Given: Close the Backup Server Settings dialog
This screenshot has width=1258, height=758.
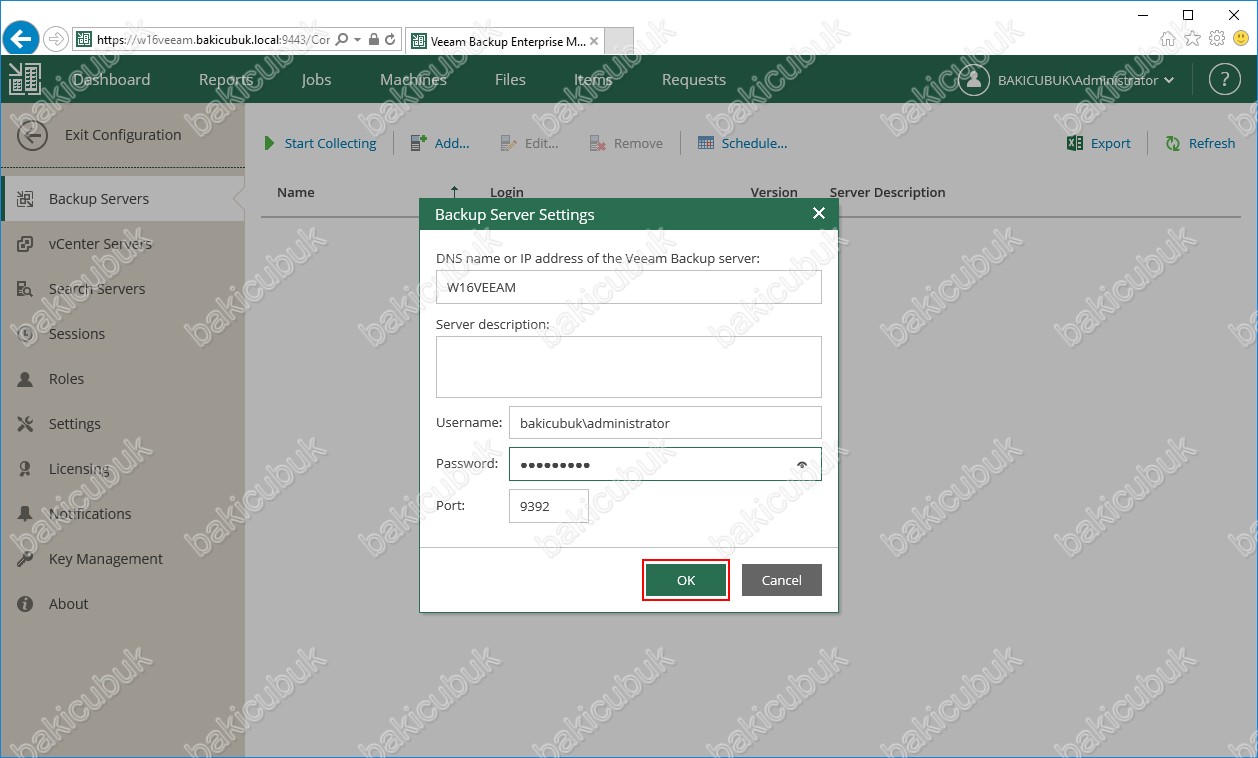Looking at the screenshot, I should pyautogui.click(x=819, y=214).
